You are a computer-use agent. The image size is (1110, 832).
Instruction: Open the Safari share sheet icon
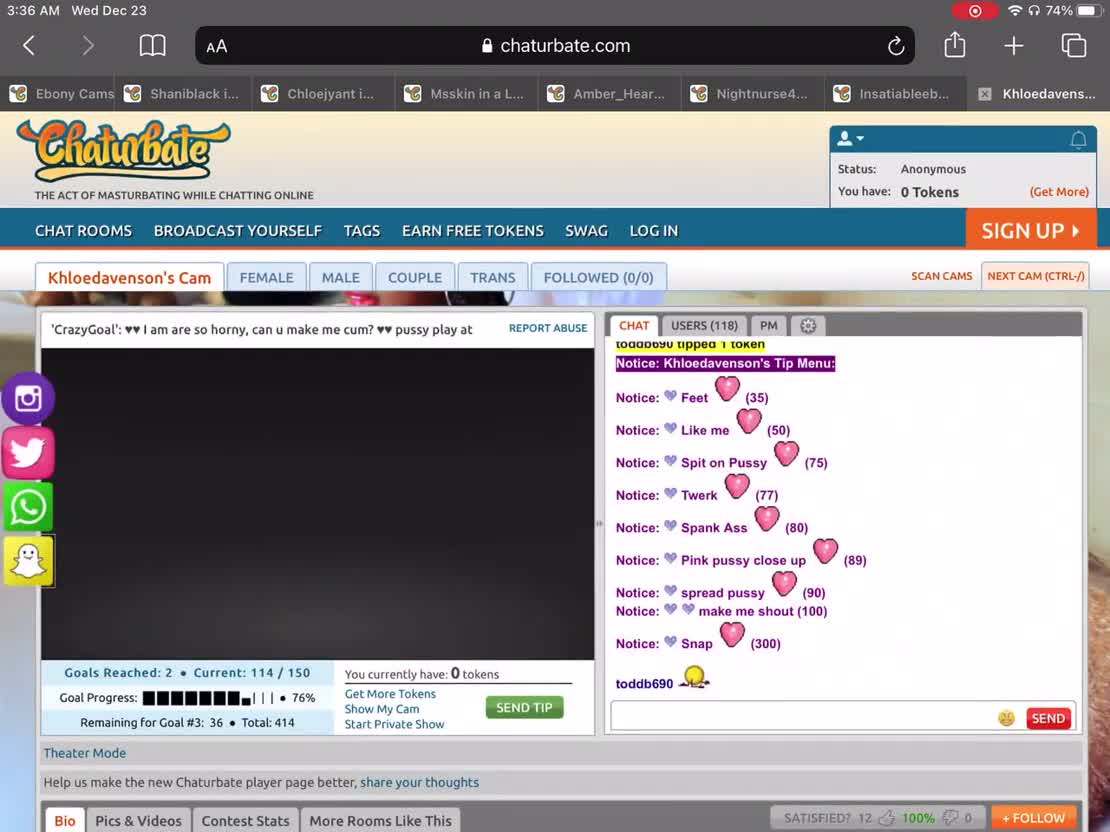(955, 45)
